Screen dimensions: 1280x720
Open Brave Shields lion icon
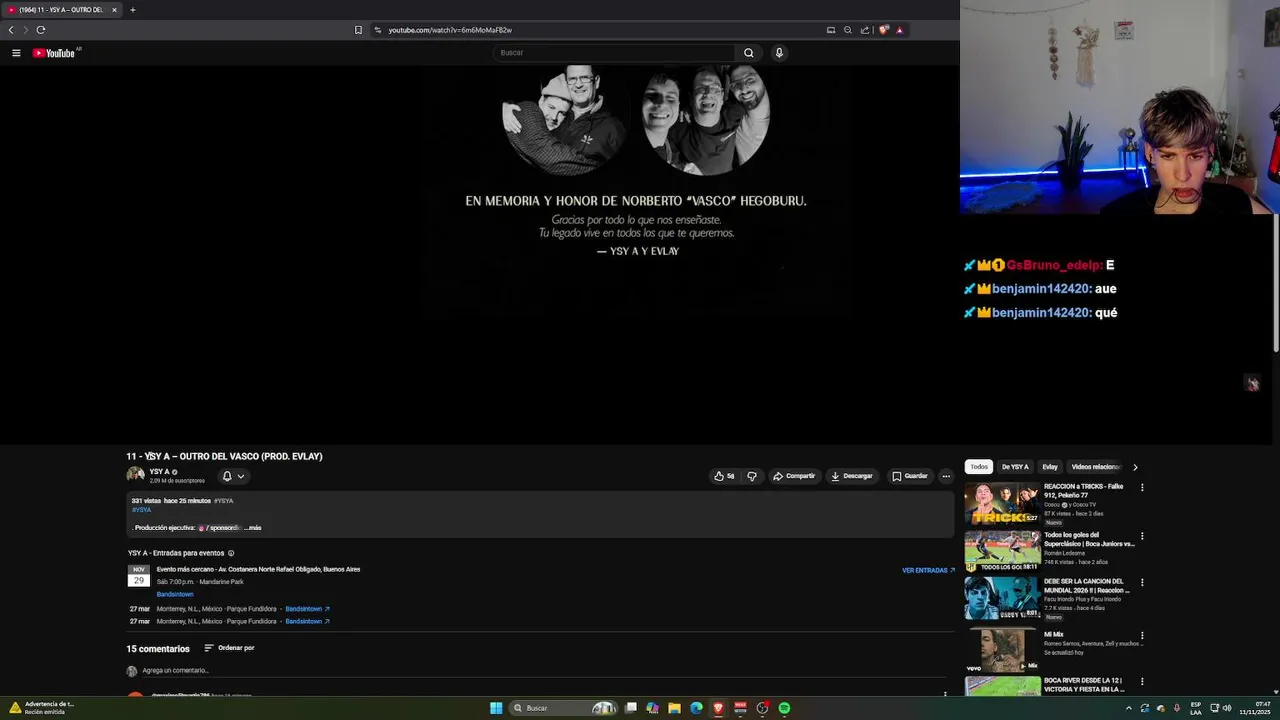(883, 30)
